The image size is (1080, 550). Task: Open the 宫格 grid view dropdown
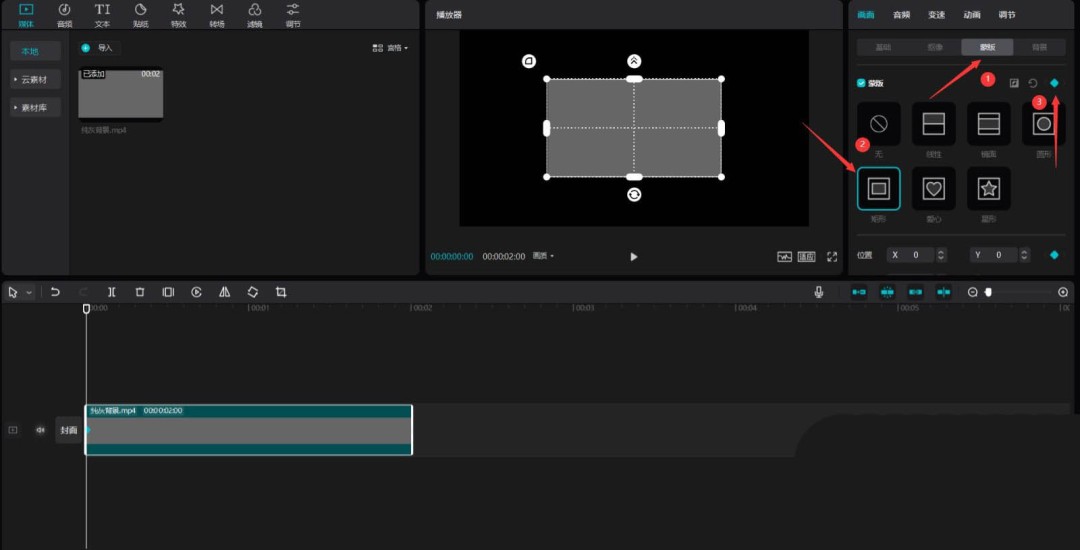390,48
